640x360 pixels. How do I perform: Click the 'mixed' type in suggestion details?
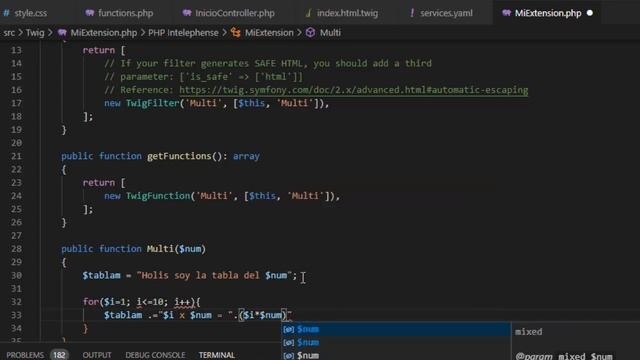(529, 332)
